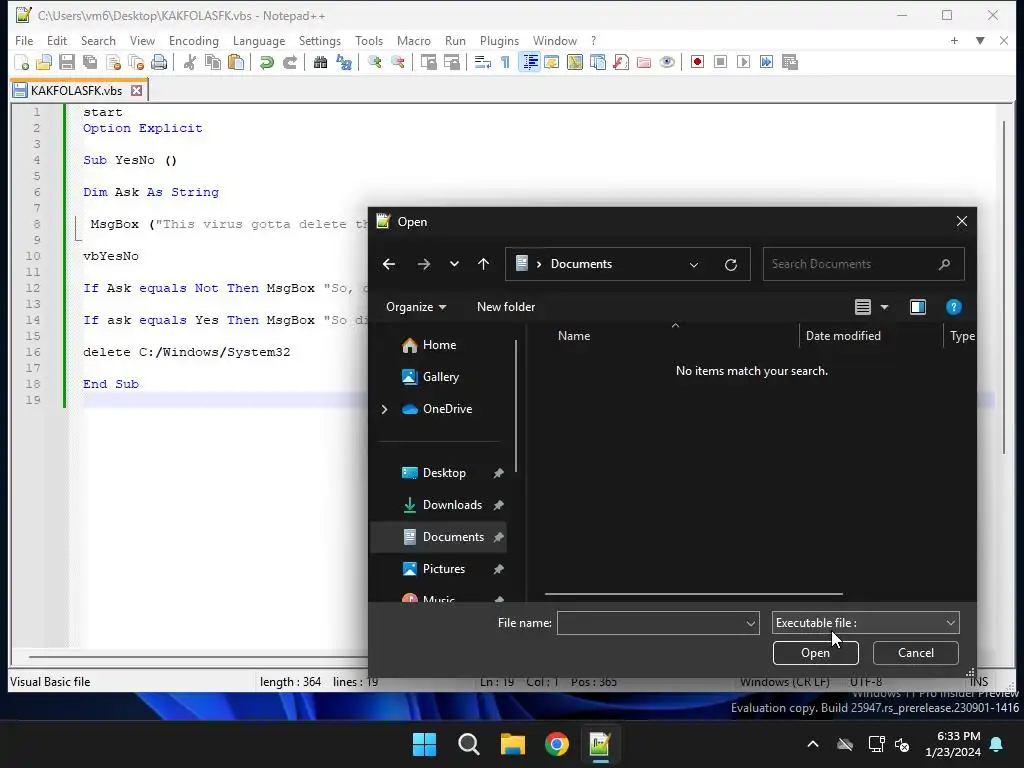The height and width of the screenshot is (768, 1024).
Task: Click the Open button in the dialog
Action: (x=816, y=653)
